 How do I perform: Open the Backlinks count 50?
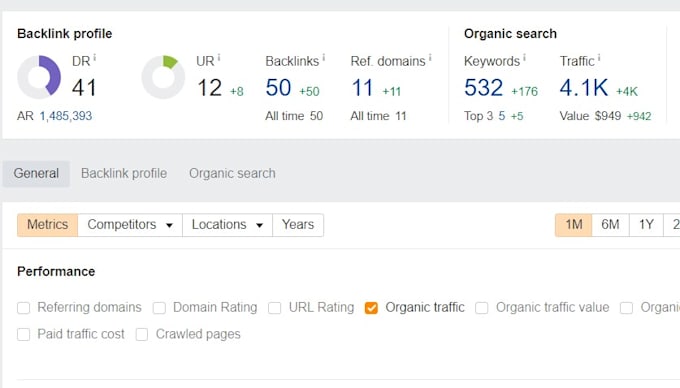pos(278,88)
